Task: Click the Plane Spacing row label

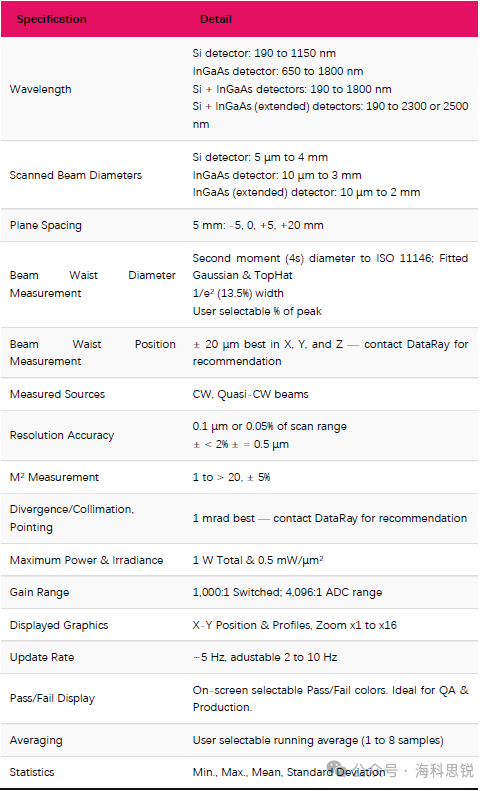Action: coord(45,225)
